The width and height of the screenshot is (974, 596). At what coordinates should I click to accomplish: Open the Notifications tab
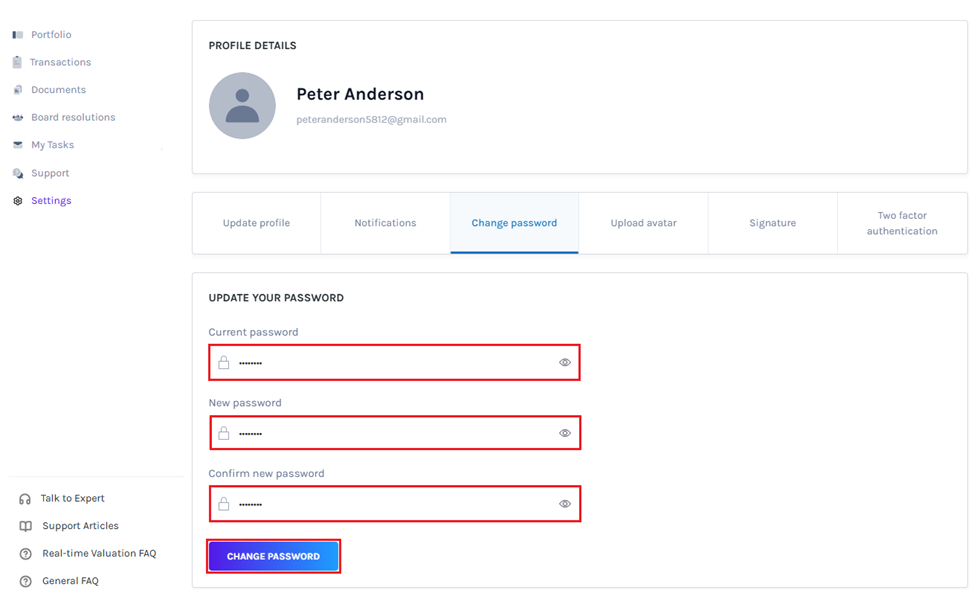click(384, 223)
